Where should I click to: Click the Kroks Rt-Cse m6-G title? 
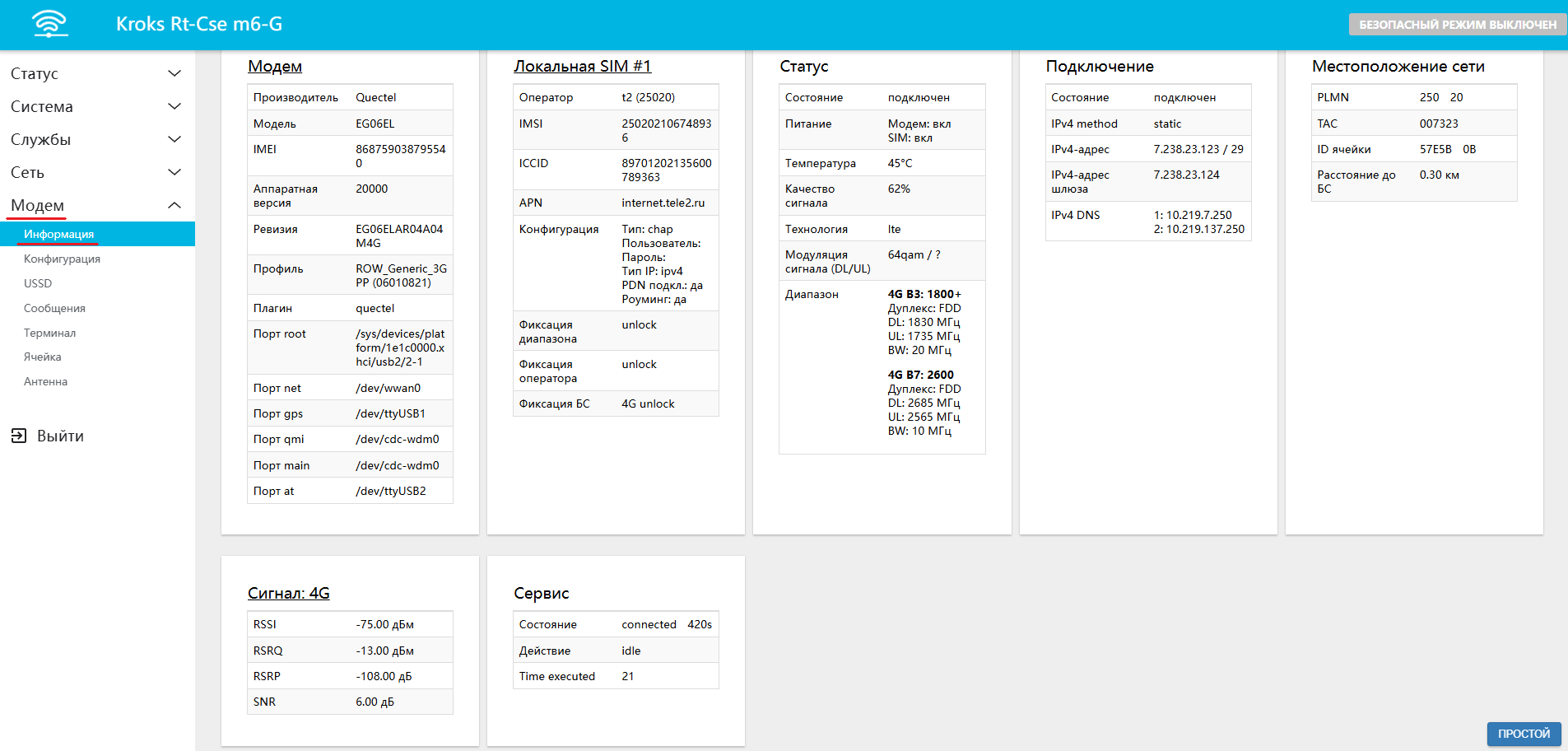(198, 24)
